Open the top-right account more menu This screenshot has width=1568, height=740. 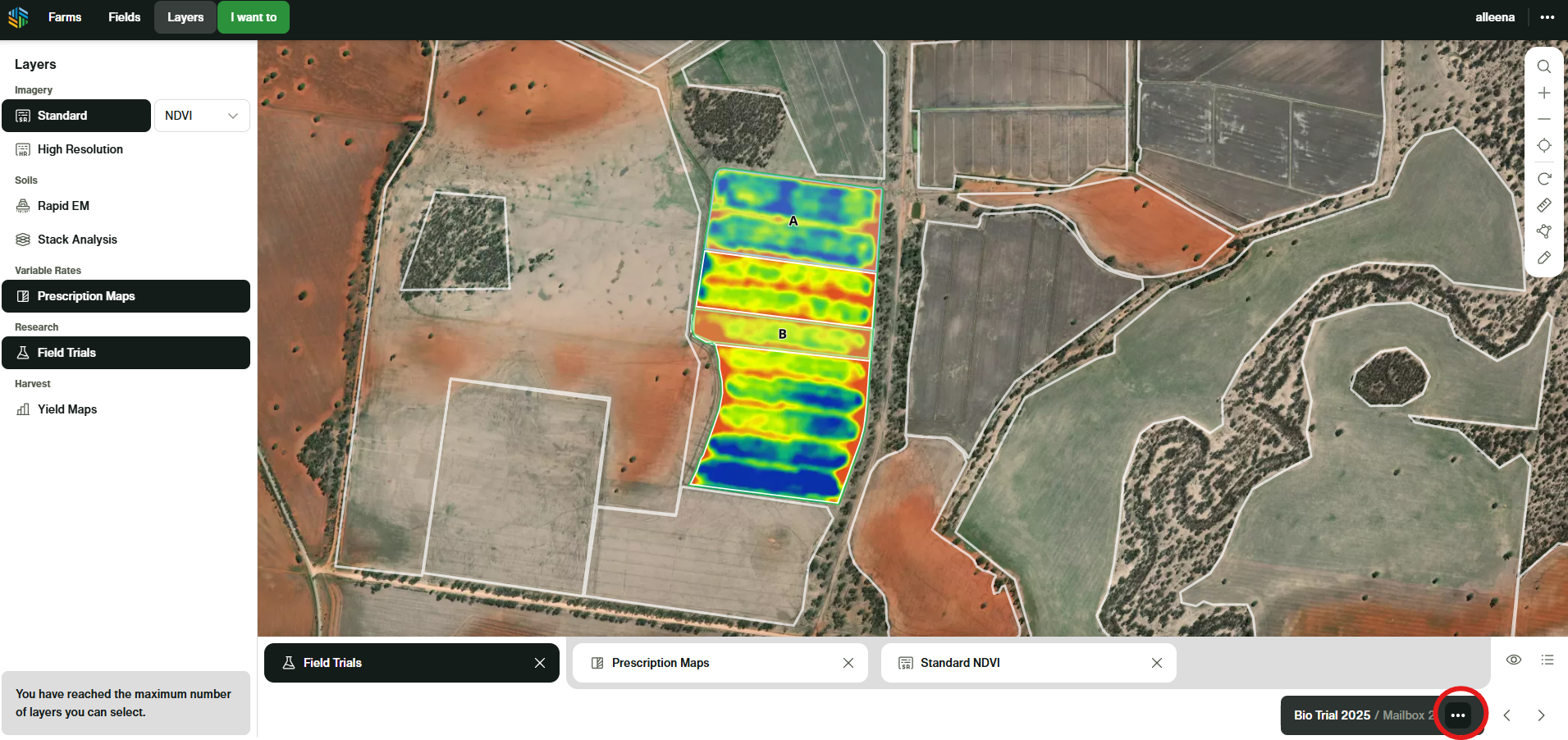(x=1547, y=17)
